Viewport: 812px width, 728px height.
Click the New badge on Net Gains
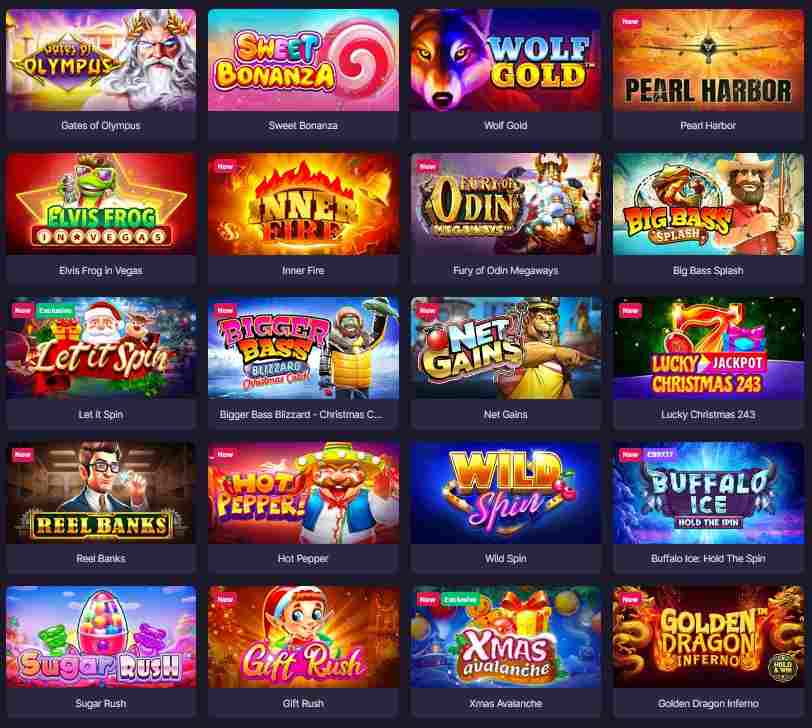pos(427,311)
